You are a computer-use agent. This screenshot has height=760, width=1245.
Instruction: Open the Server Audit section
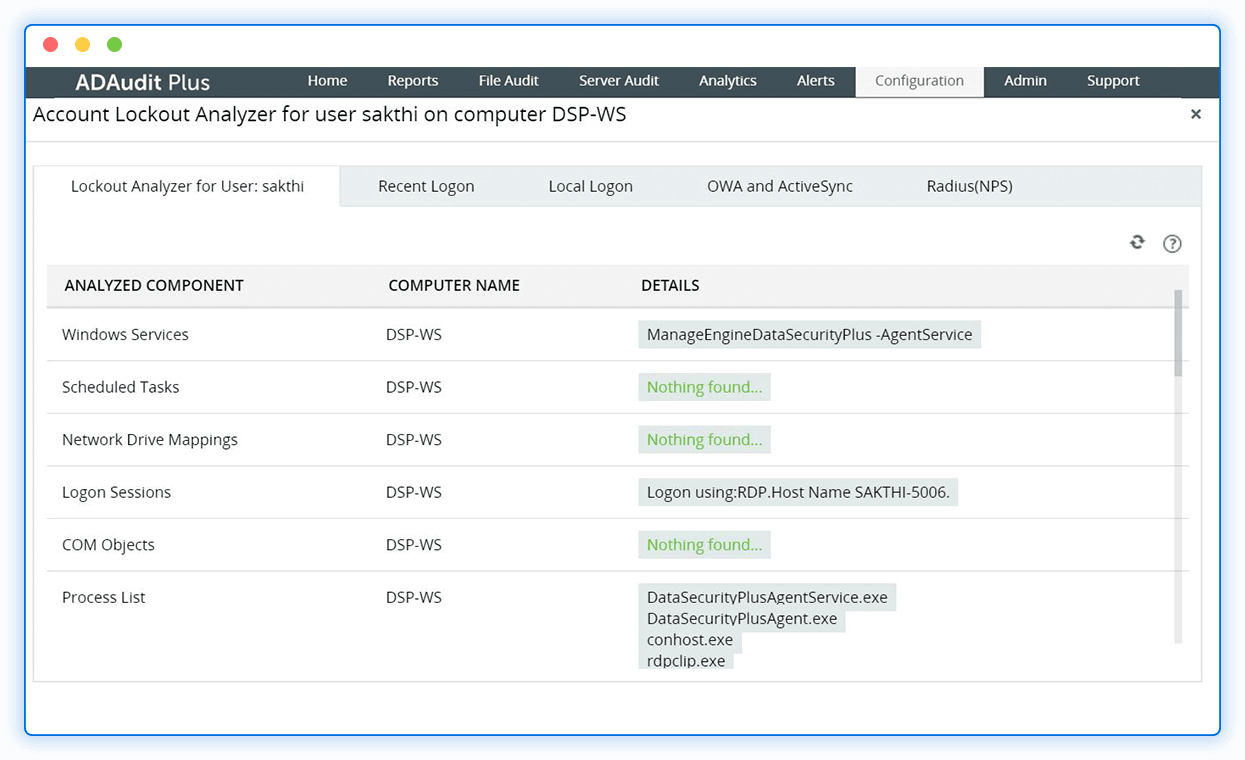[x=618, y=81]
